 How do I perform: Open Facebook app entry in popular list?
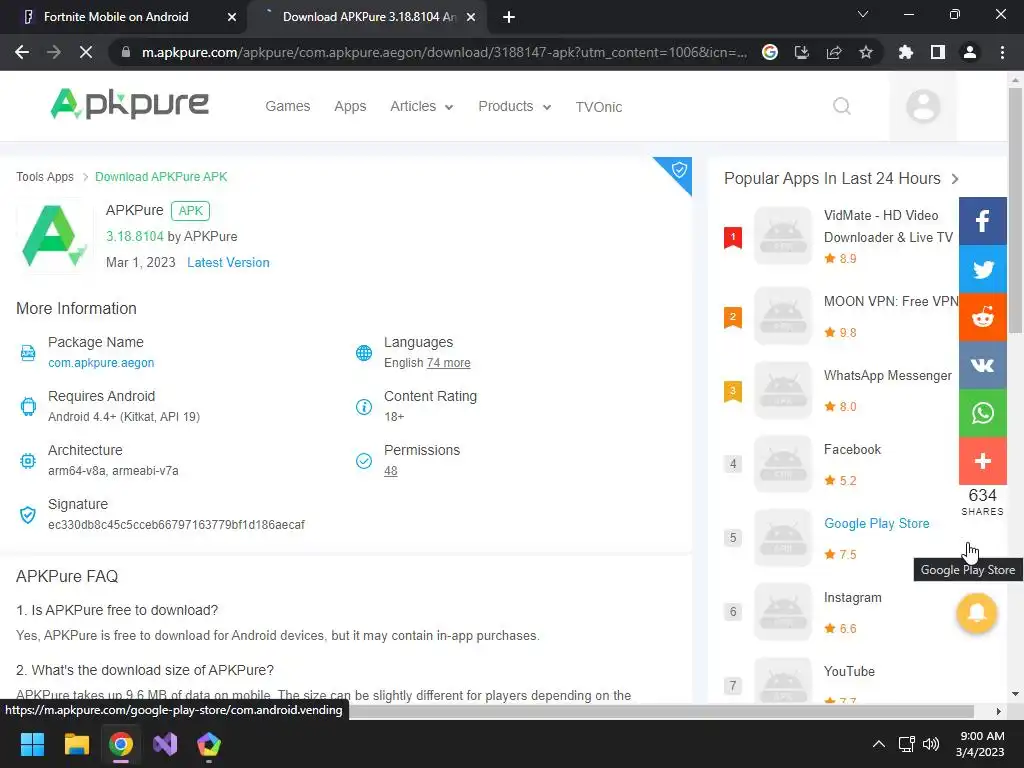[x=852, y=449]
